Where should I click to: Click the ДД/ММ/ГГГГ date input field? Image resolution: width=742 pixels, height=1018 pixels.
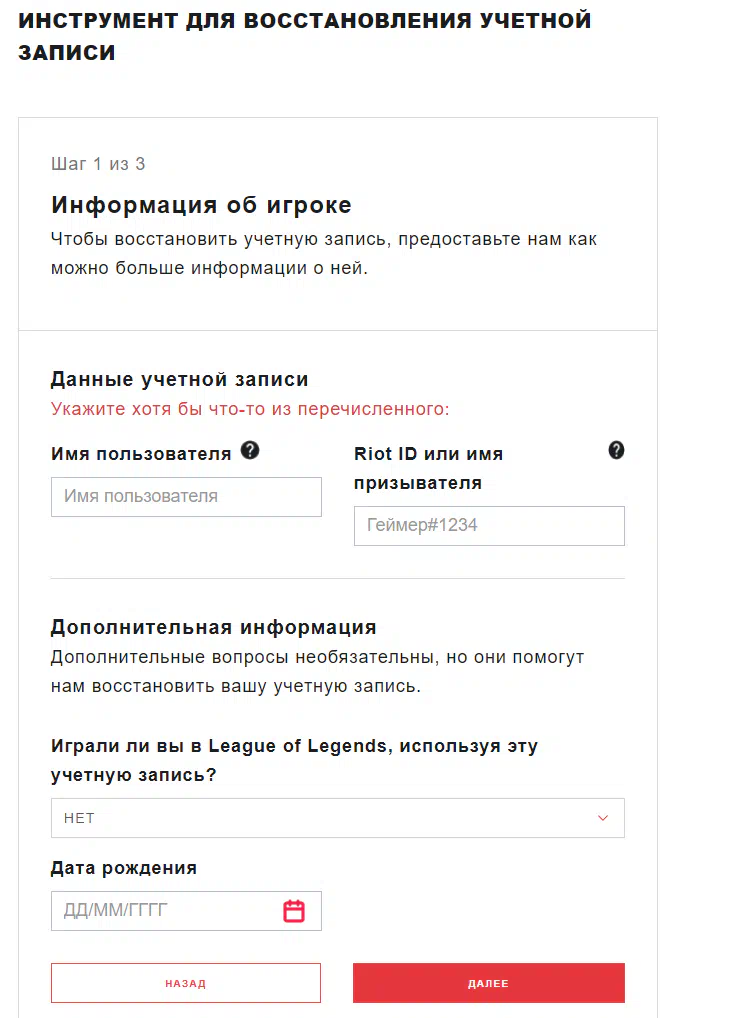point(186,911)
